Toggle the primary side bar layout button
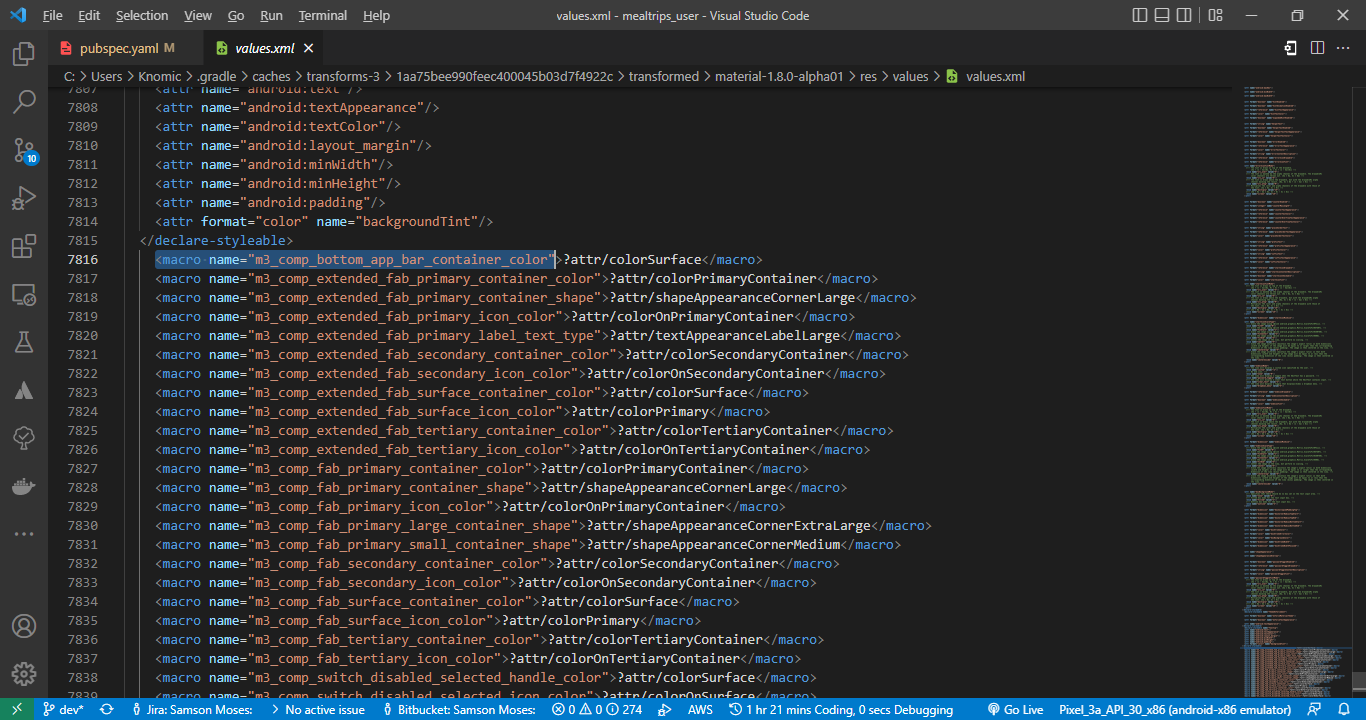The width and height of the screenshot is (1366, 720). (1141, 16)
